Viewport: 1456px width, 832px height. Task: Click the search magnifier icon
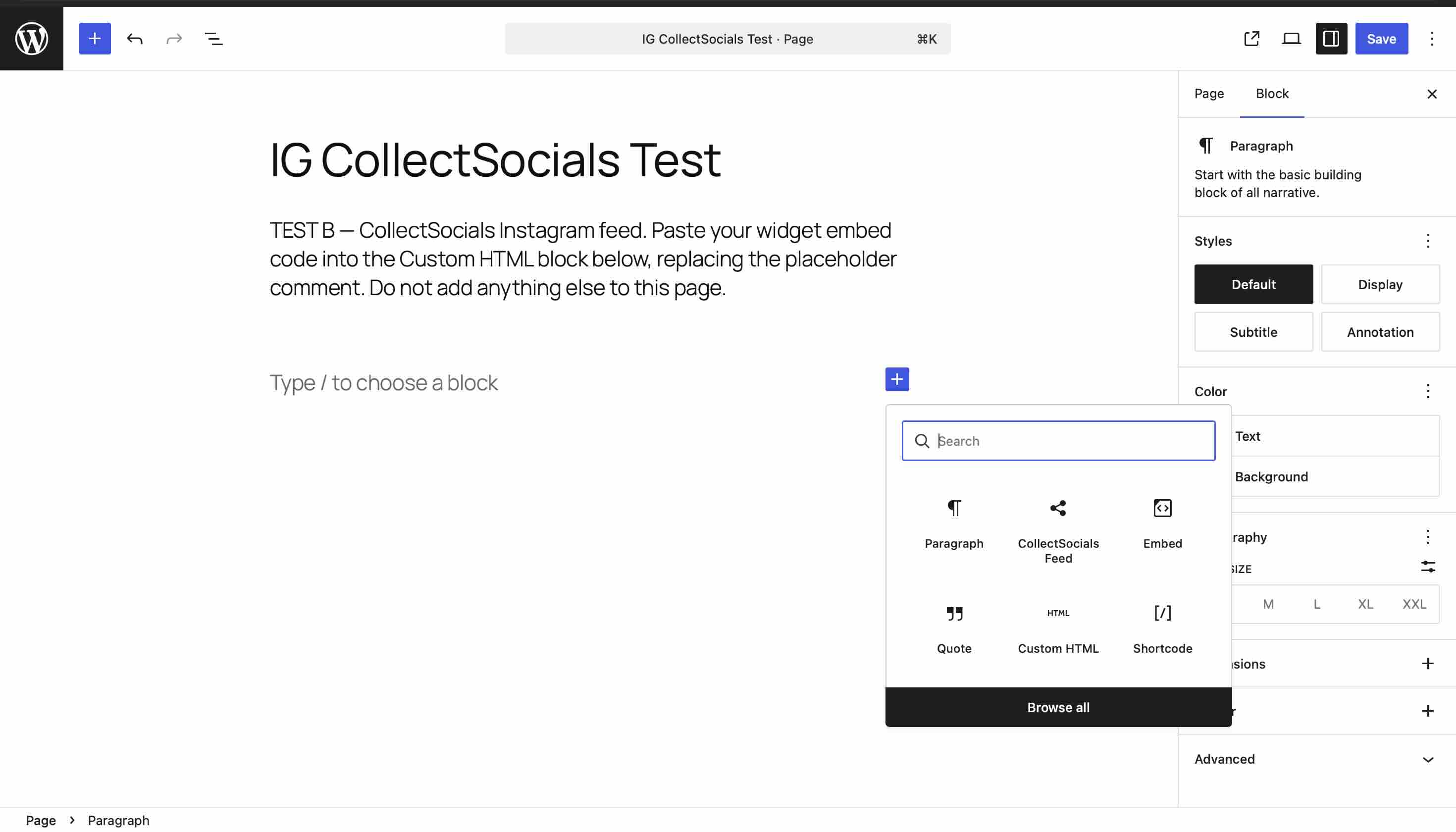[x=922, y=441]
